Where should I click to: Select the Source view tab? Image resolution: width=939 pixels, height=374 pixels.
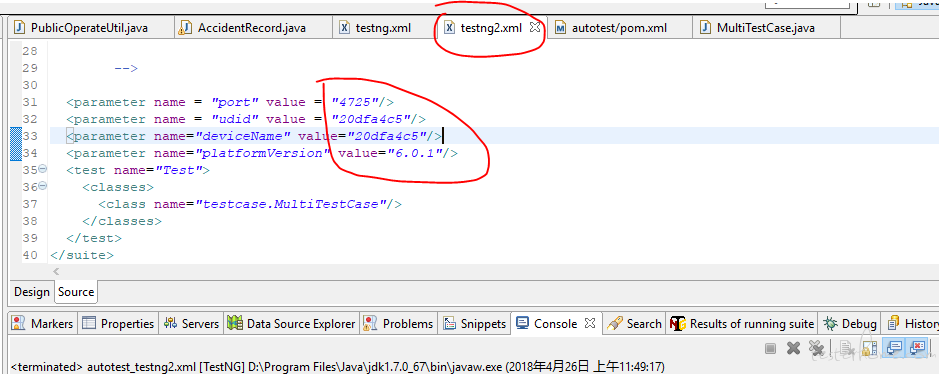click(x=76, y=292)
